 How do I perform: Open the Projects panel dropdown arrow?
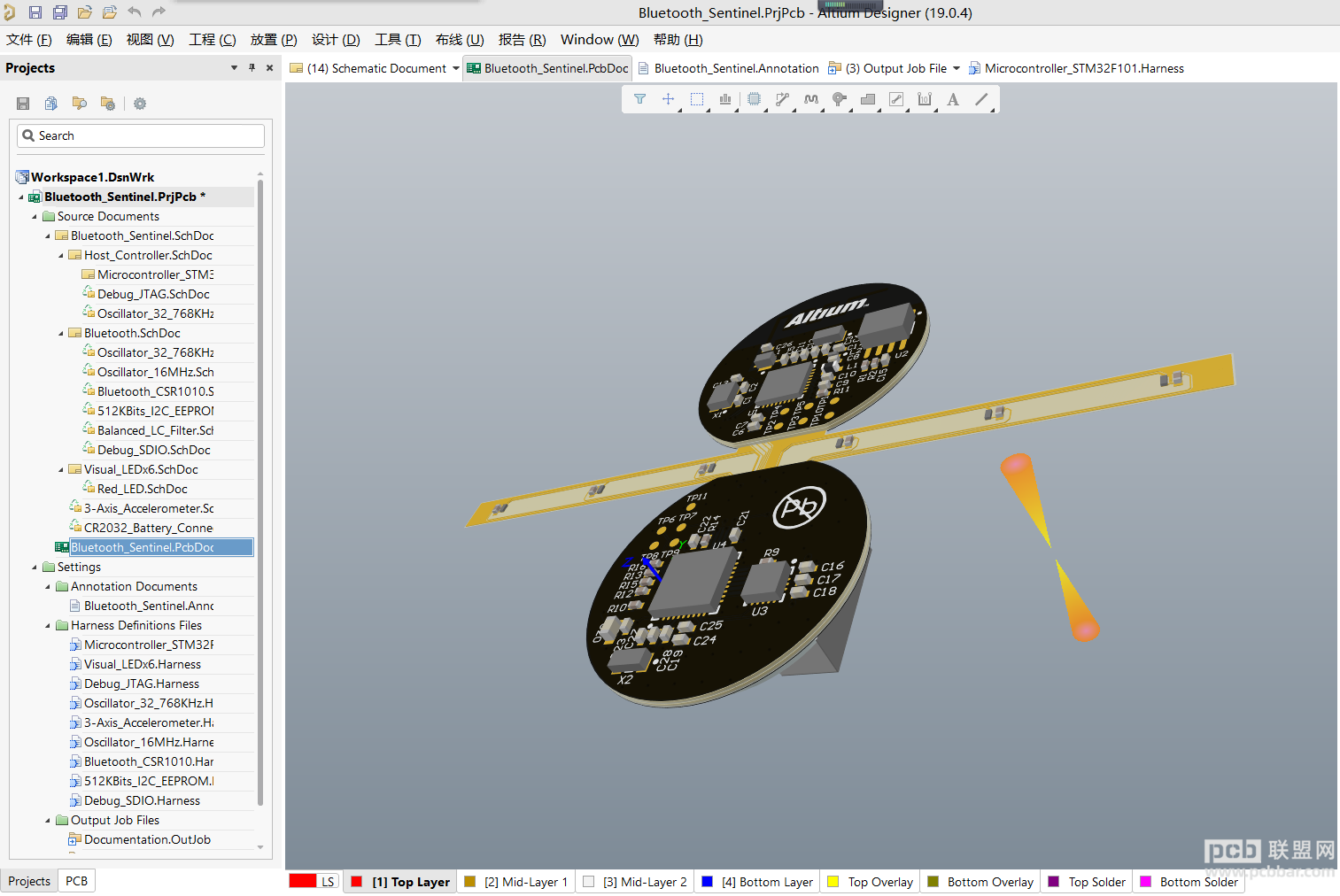[234, 67]
